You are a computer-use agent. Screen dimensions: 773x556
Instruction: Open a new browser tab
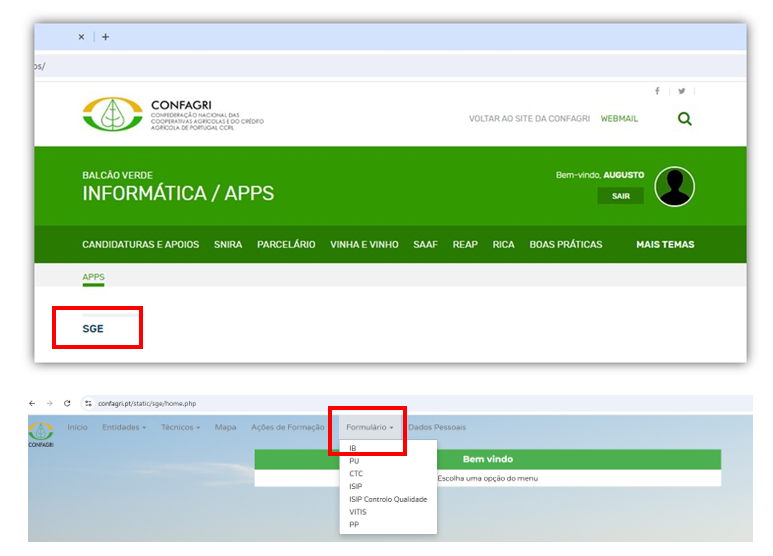[105, 37]
